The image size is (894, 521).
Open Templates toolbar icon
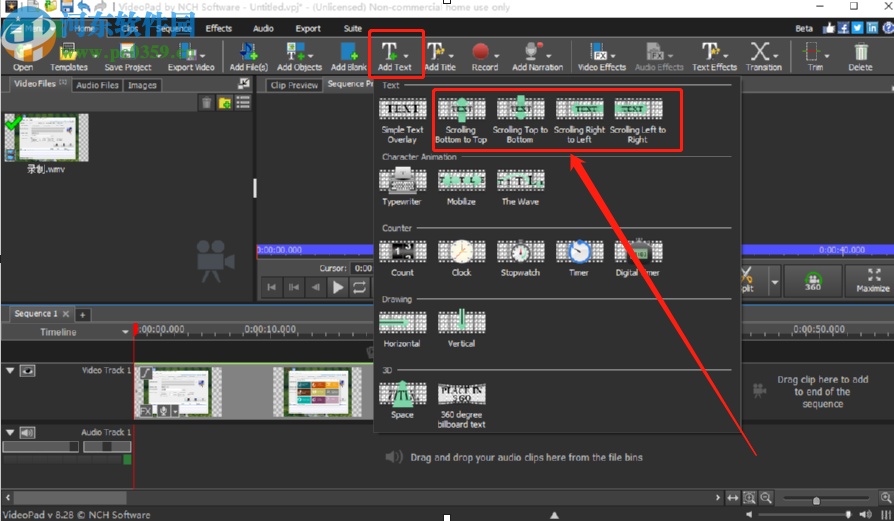[x=68, y=51]
